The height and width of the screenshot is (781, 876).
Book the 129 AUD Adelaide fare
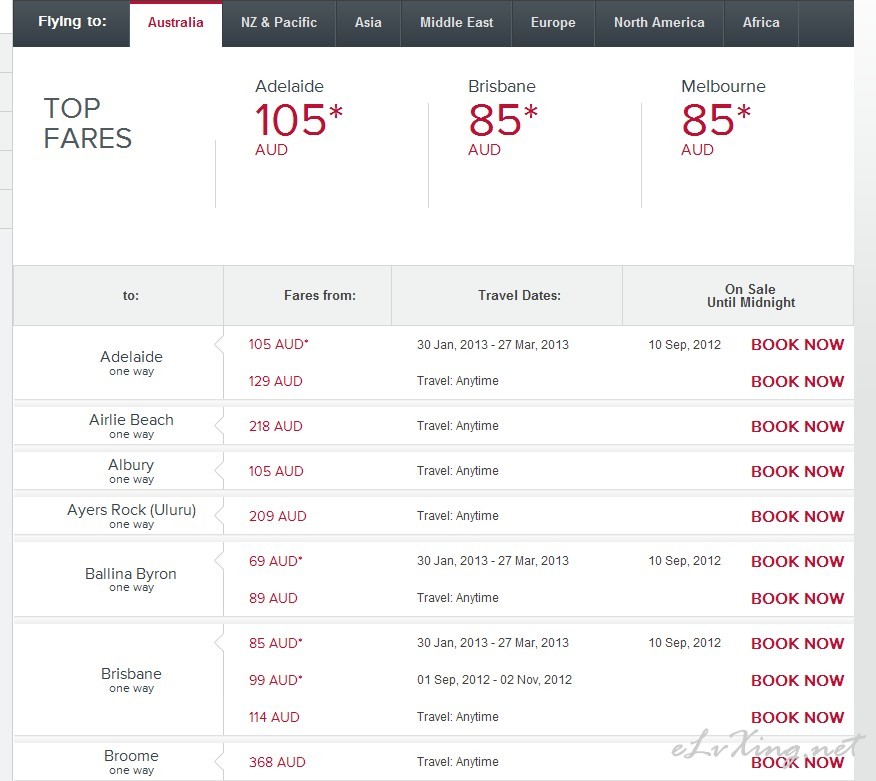click(797, 382)
